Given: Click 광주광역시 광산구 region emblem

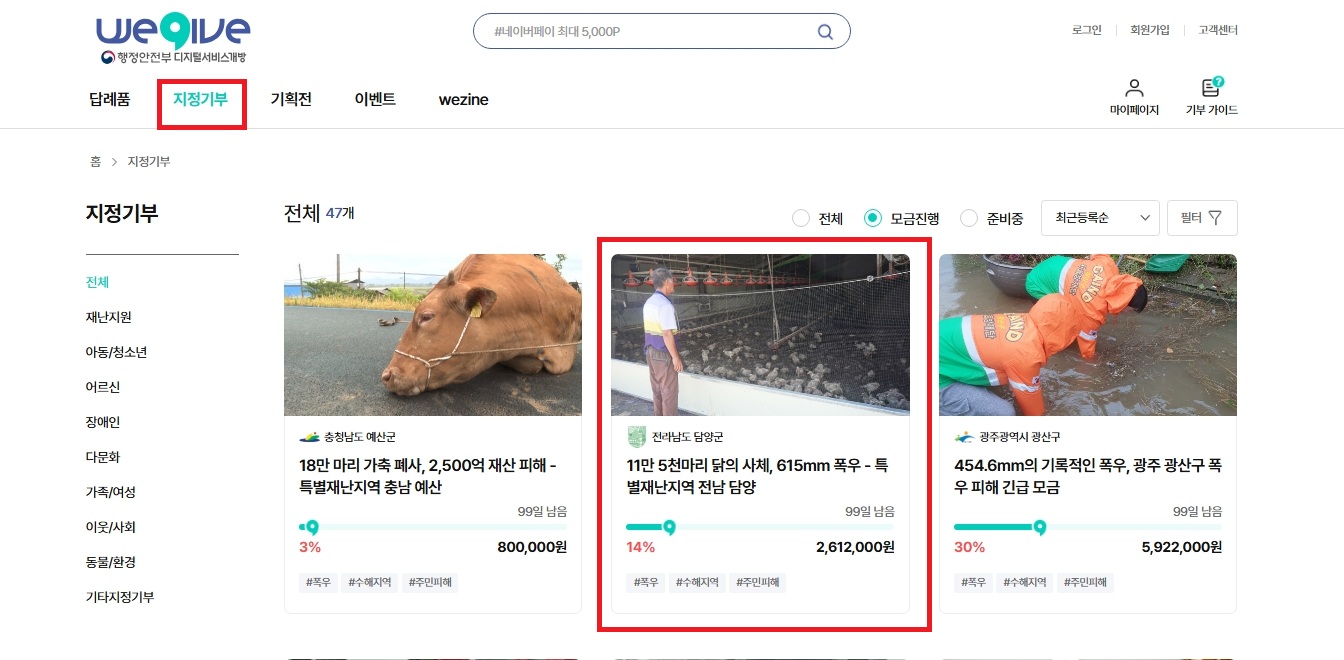Looking at the screenshot, I should coord(964,437).
